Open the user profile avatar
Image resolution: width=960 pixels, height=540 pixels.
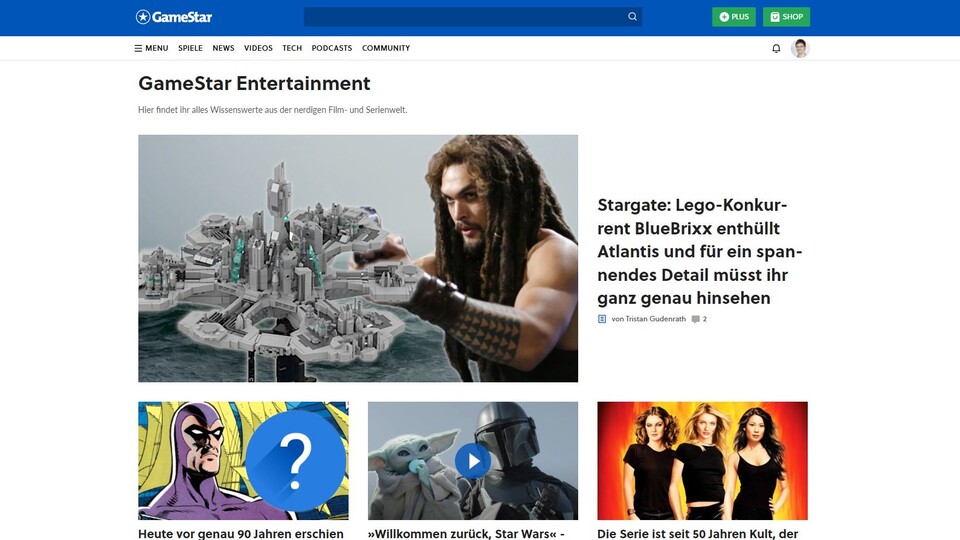coord(800,48)
